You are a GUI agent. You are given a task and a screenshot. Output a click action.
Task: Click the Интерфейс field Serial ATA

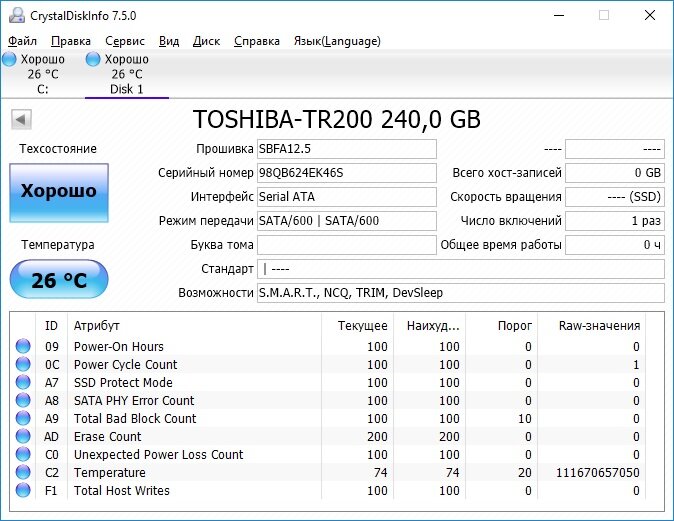346,197
